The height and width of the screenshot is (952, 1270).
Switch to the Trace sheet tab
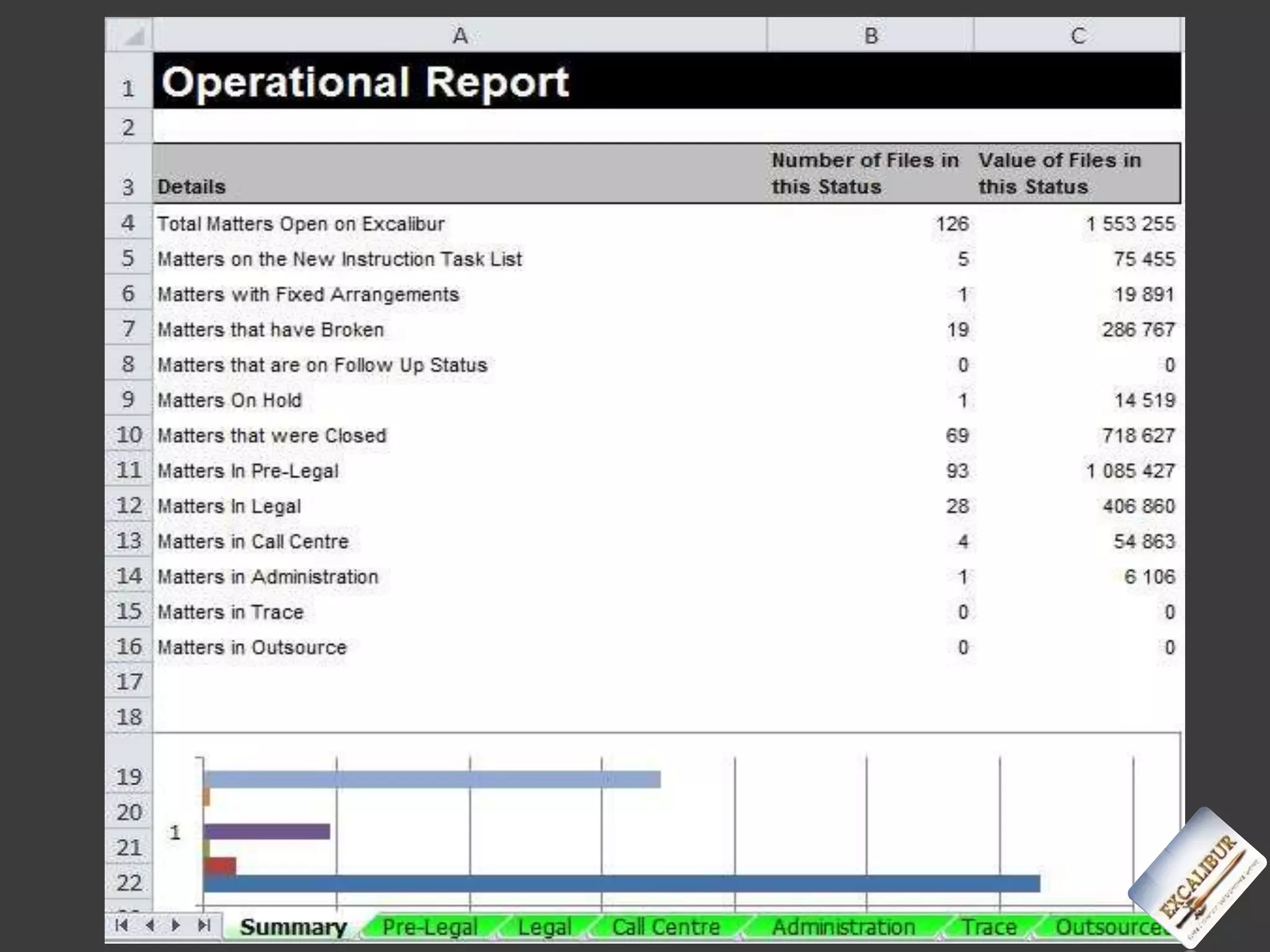(x=988, y=927)
